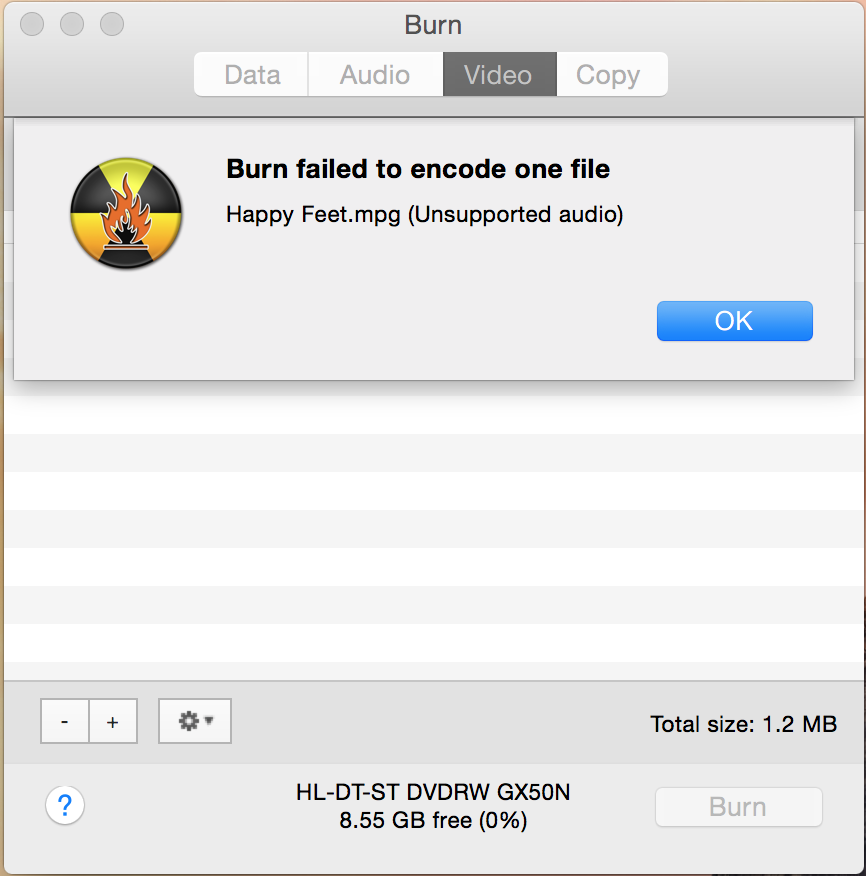The width and height of the screenshot is (866, 876).
Task: Select the Video tab
Action: pos(499,74)
